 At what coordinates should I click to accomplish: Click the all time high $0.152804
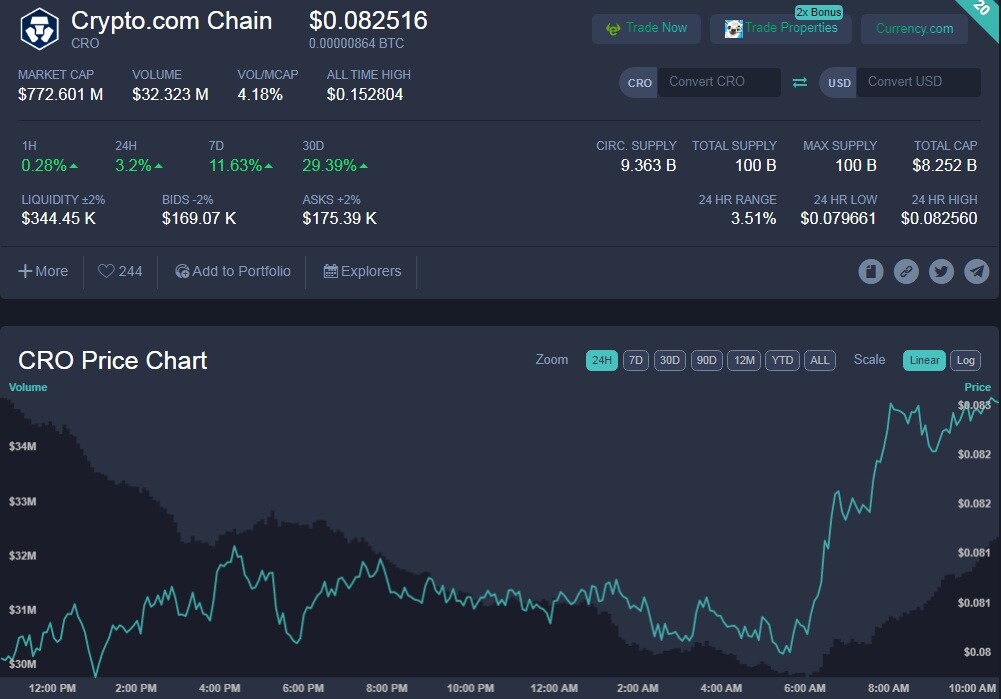365,94
